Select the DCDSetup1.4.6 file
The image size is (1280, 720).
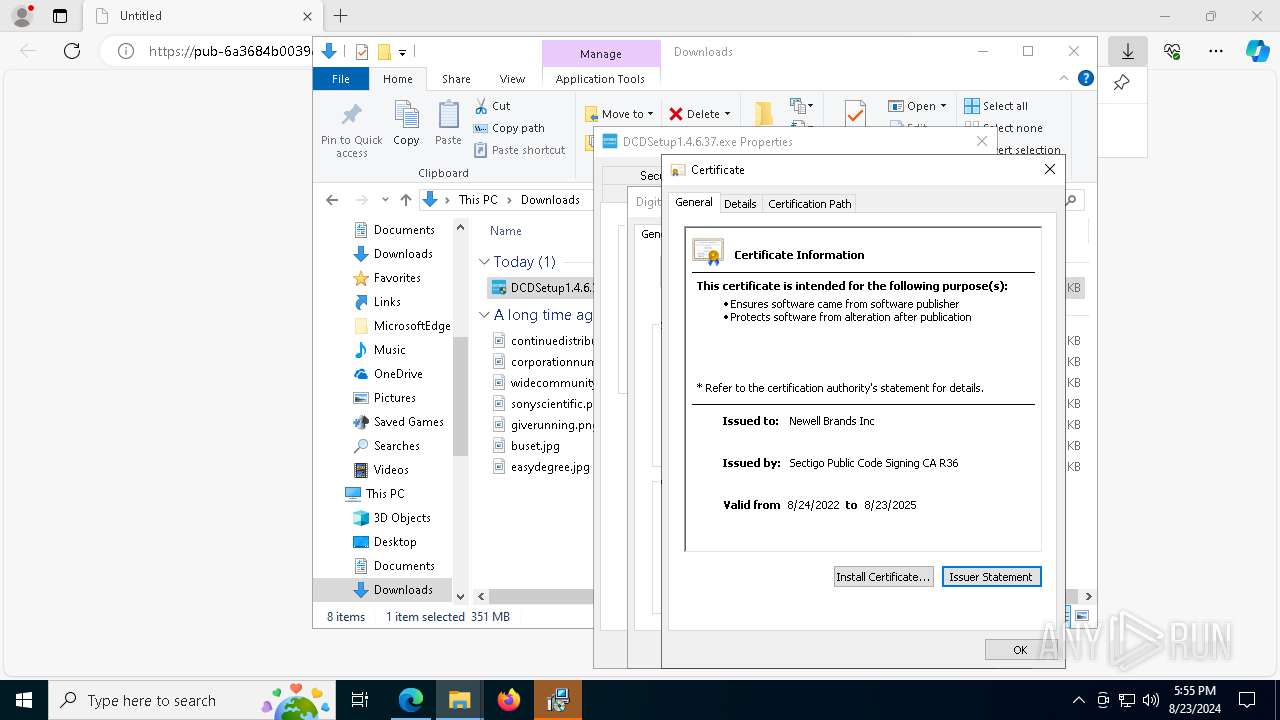point(542,288)
